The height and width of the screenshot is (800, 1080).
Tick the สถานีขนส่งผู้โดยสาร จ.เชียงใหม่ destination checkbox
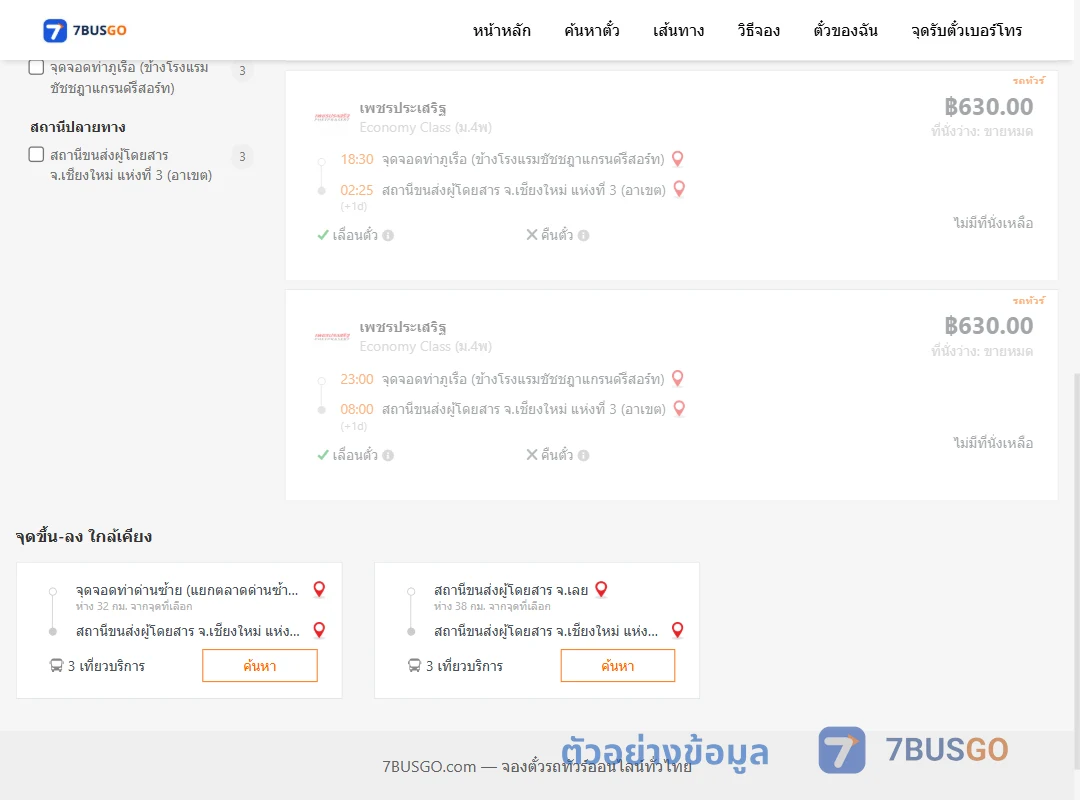coord(37,154)
